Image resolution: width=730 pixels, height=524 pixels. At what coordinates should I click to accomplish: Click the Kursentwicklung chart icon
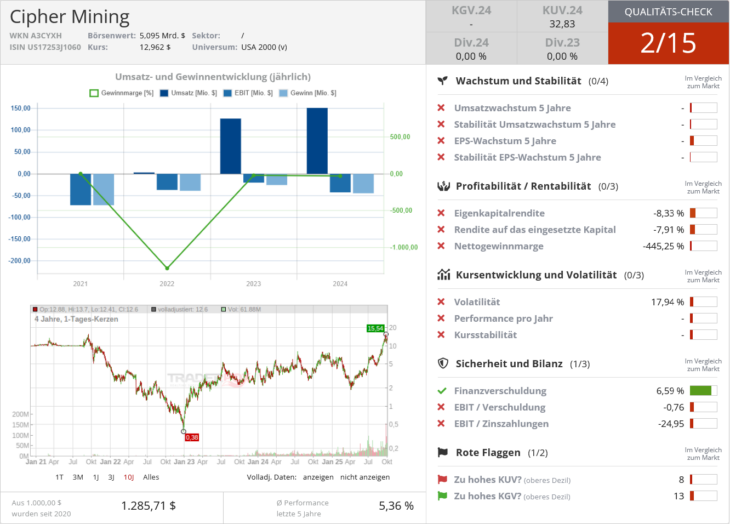[442, 274]
